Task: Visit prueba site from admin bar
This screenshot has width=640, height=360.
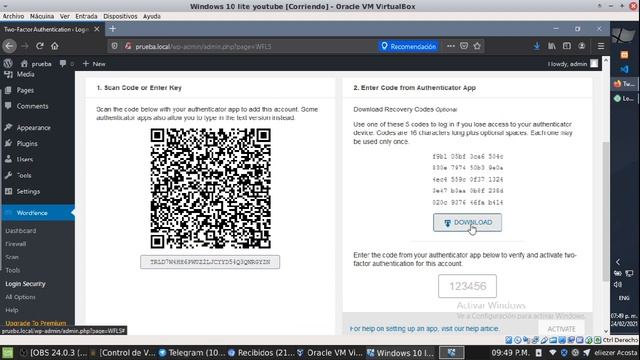Action: 36,64
